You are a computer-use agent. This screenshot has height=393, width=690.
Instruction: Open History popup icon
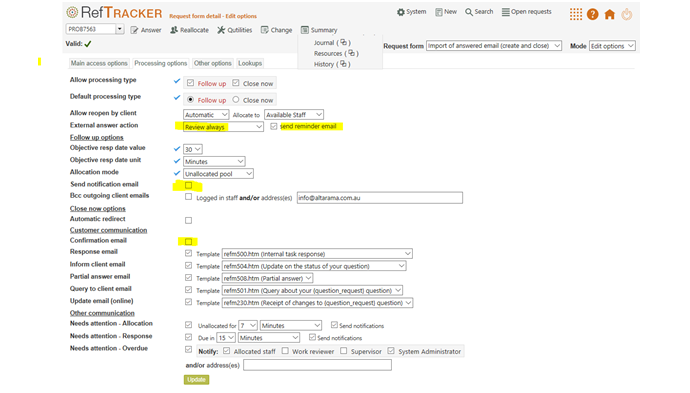coord(343,64)
